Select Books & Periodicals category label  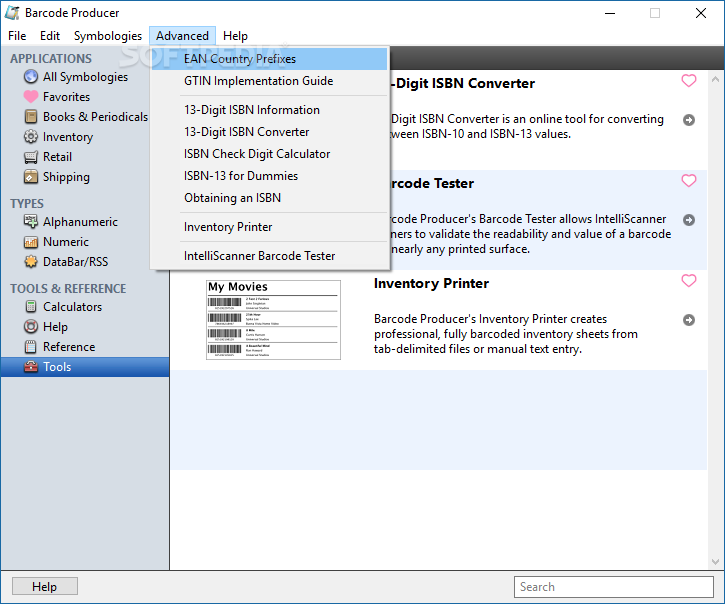95,117
